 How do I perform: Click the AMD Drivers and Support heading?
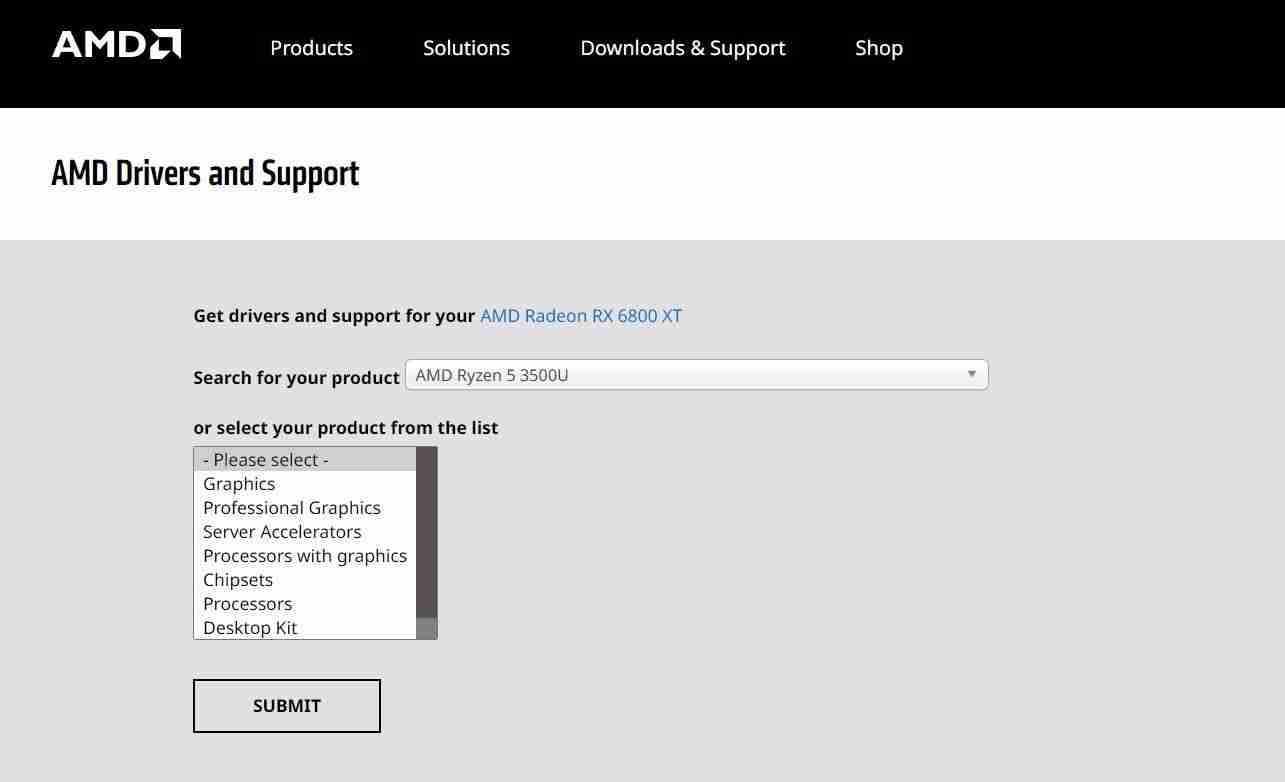pos(205,173)
